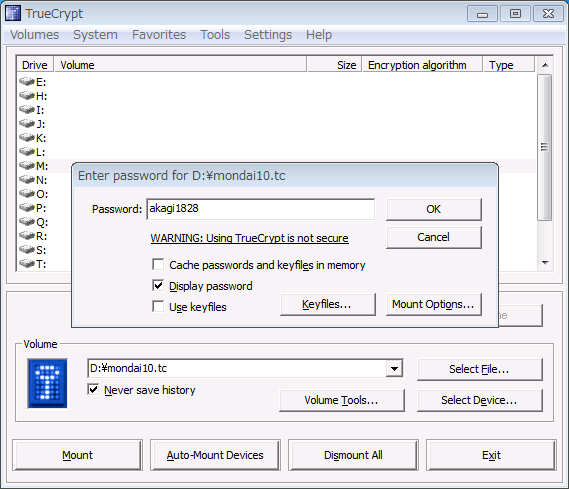569x489 pixels.
Task: Select the S: drive icon
Action: point(27,250)
